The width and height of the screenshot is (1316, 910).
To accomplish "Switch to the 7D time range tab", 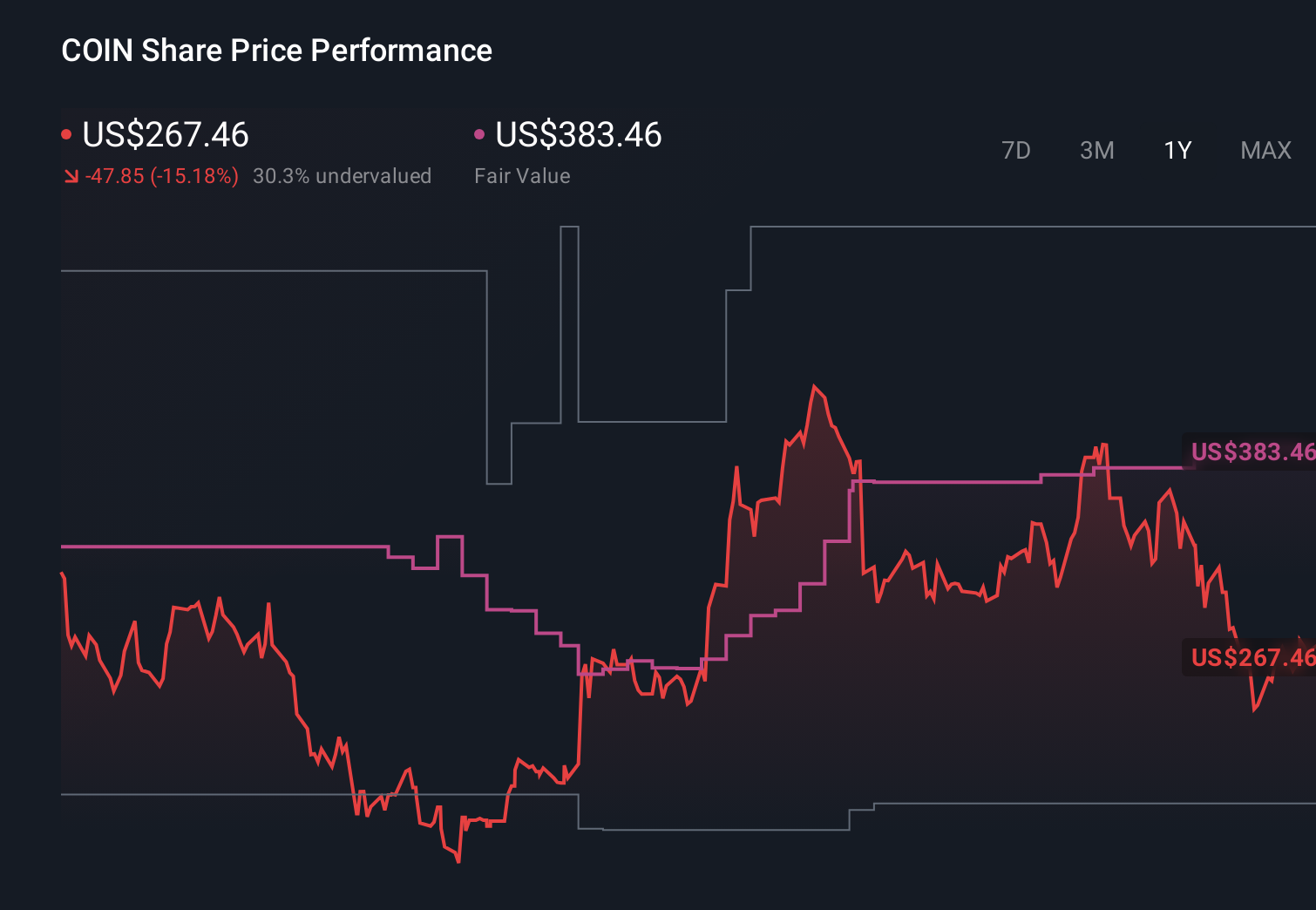I will click(1016, 150).
